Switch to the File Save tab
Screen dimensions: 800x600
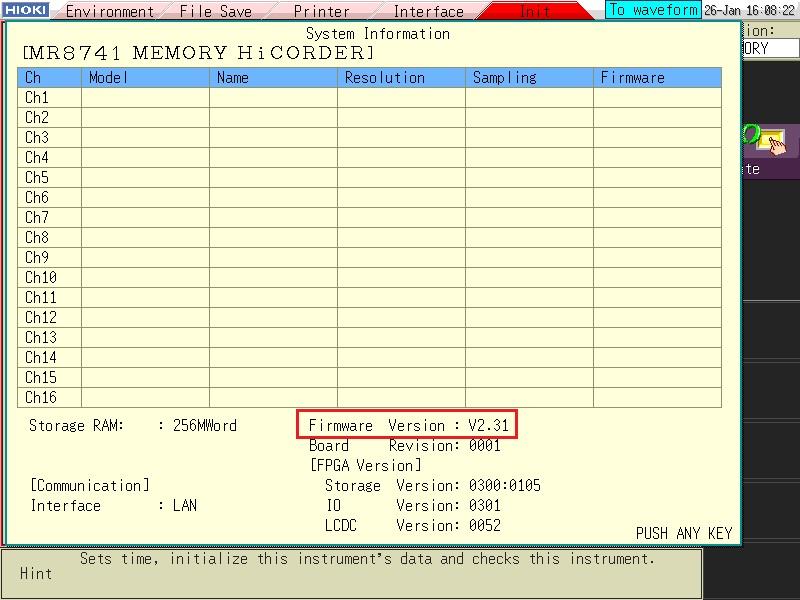tap(215, 11)
